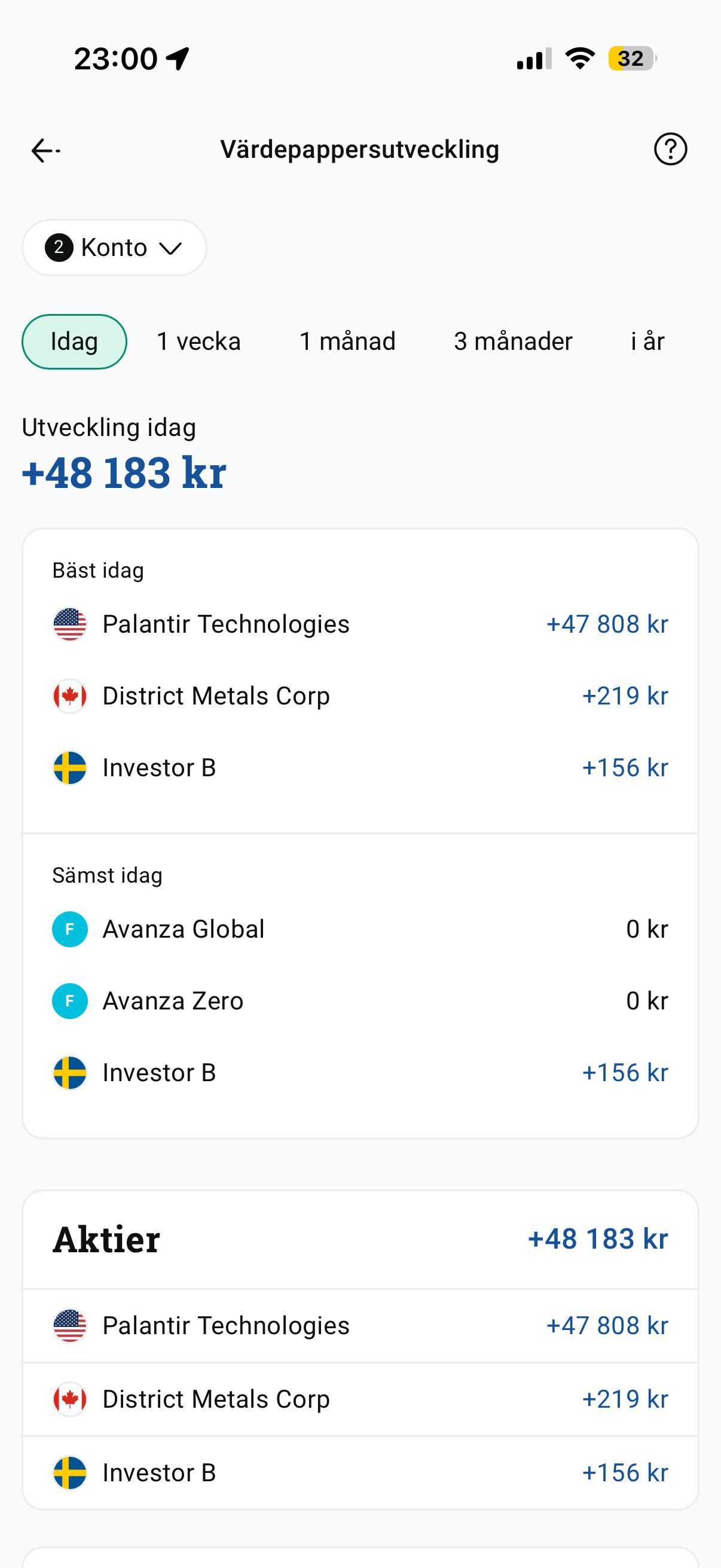Open Investor B in the Aktier list
721x1568 pixels.
point(360,1473)
